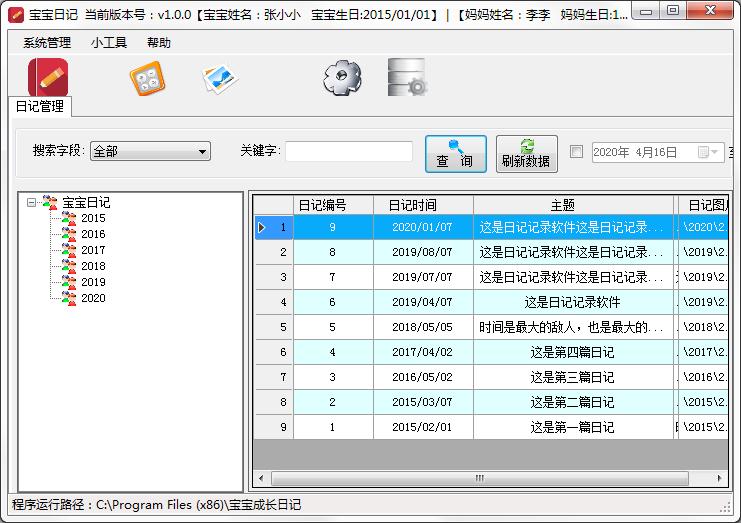The width and height of the screenshot is (741, 523).
Task: Click date cell 2019/08/07
Action: point(423,252)
